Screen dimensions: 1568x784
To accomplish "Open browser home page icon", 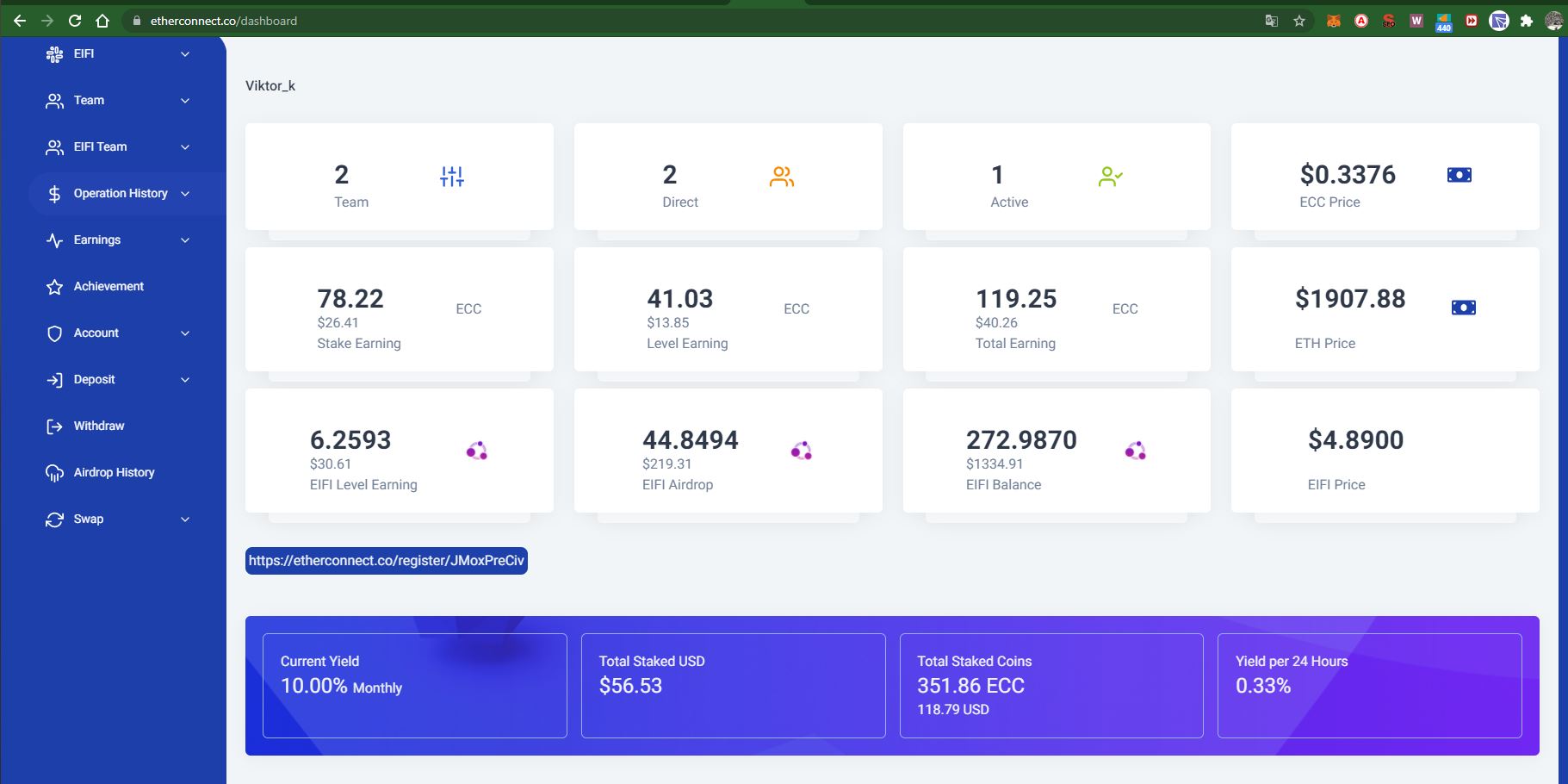I will click(102, 21).
